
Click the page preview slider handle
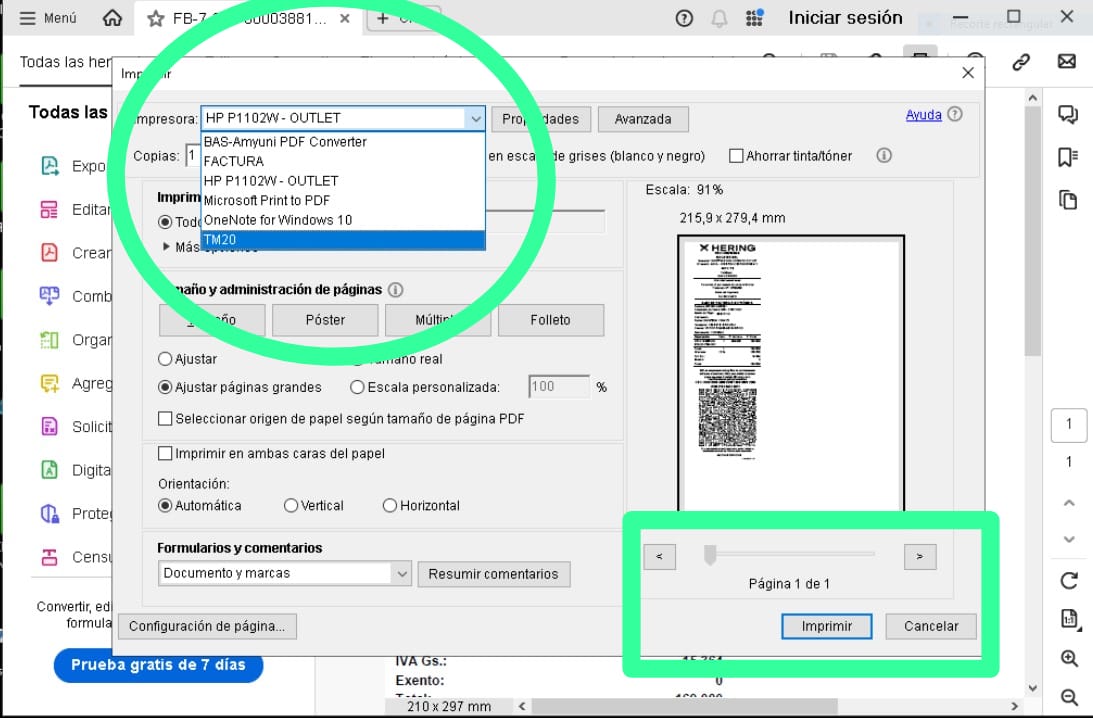(710, 555)
